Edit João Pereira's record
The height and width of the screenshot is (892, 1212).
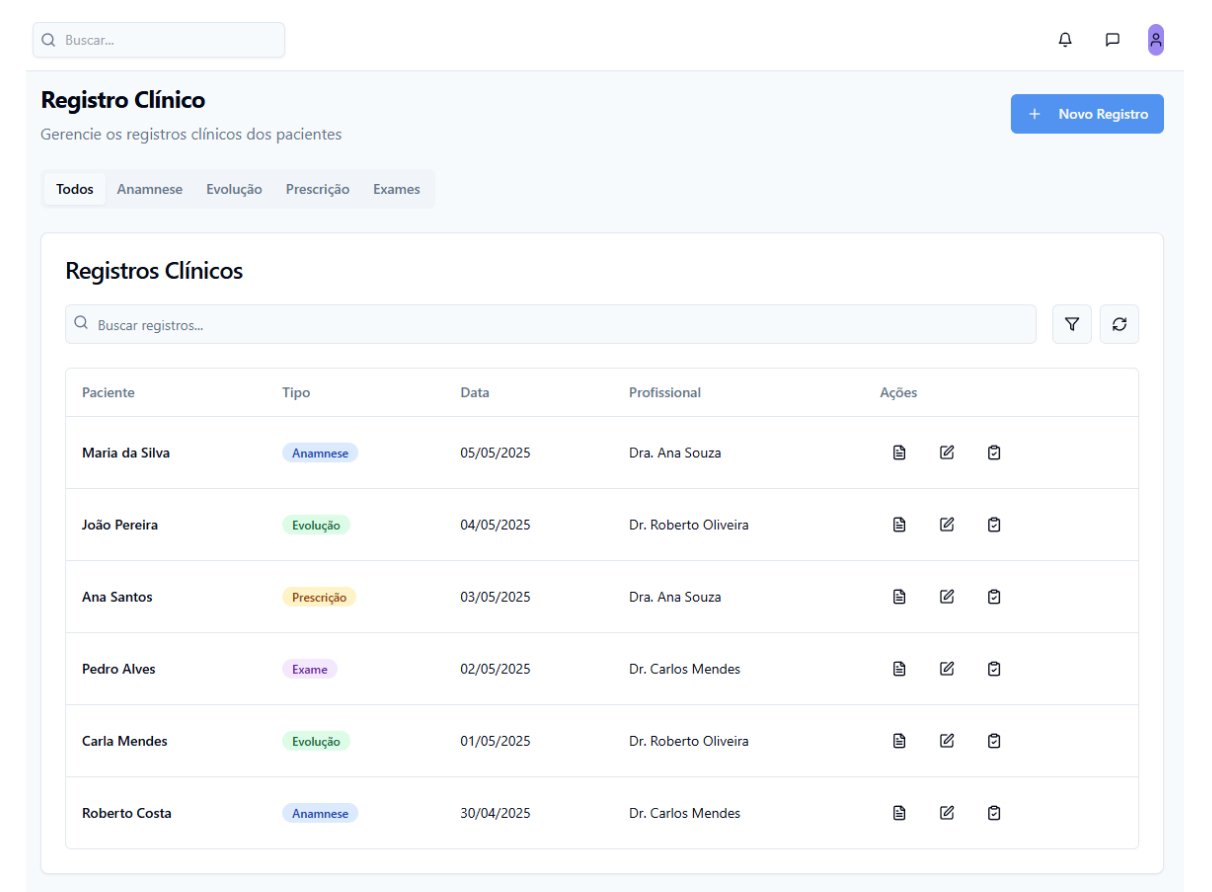tap(946, 525)
